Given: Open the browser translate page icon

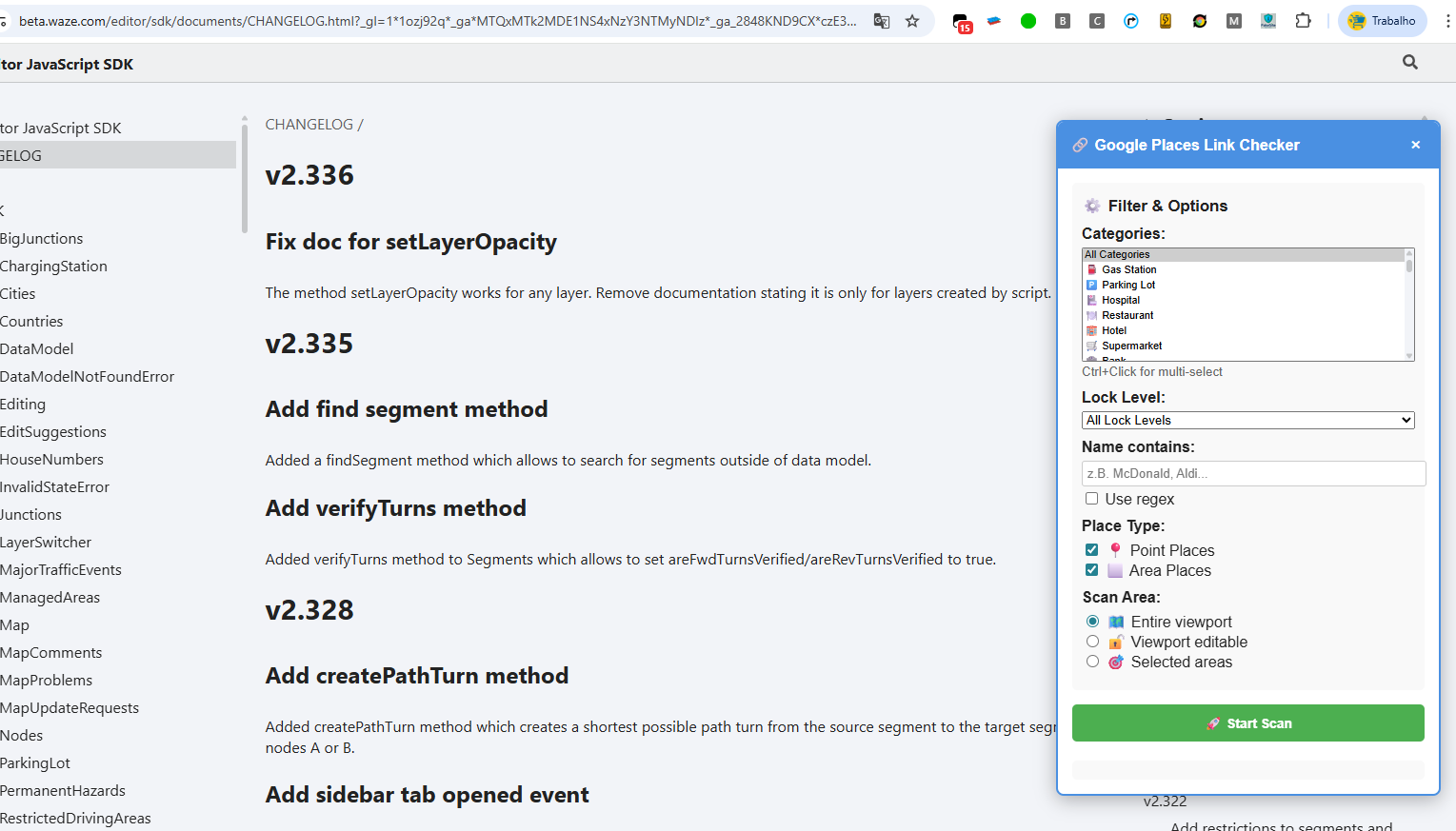Looking at the screenshot, I should [x=882, y=21].
